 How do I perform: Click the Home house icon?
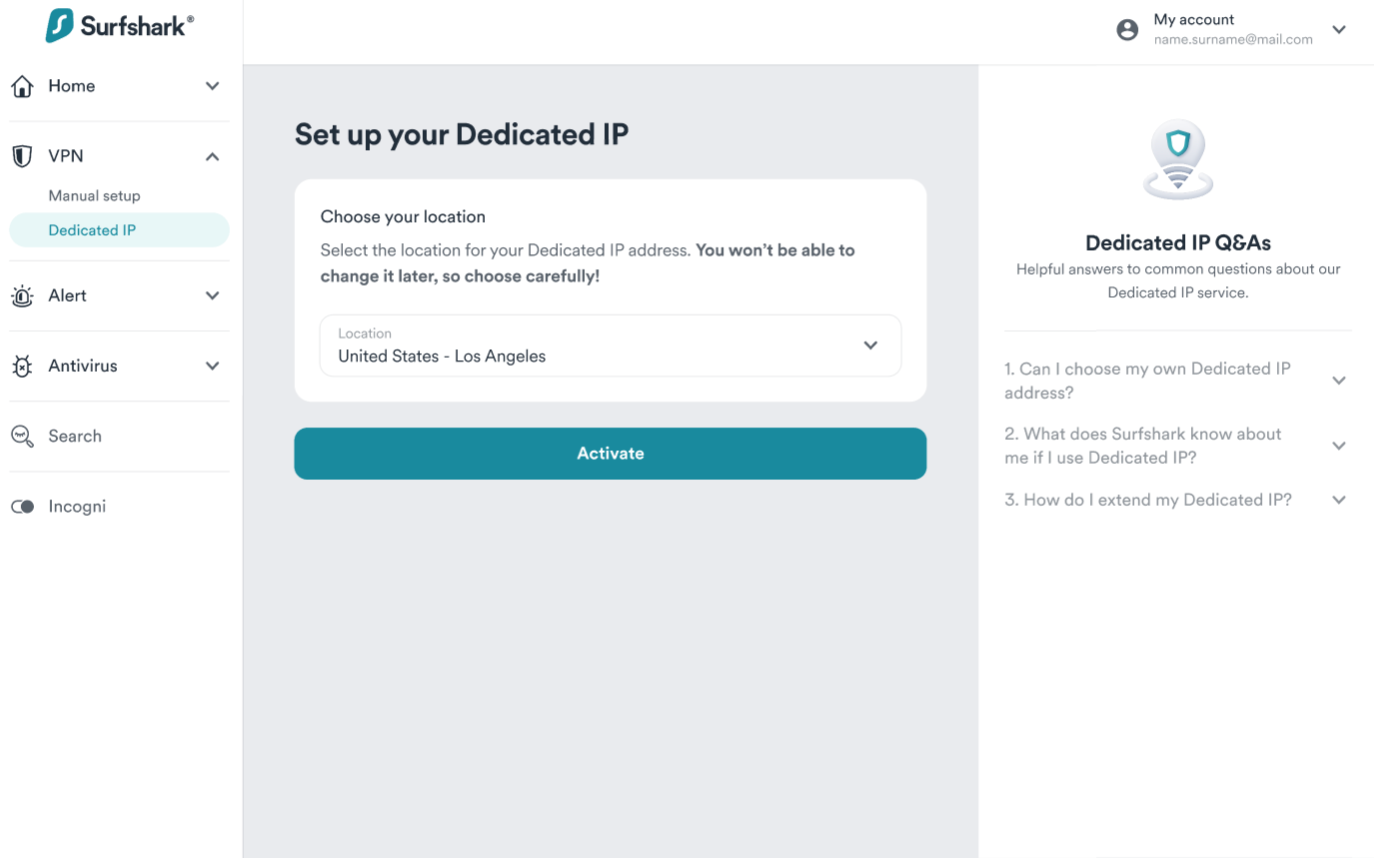point(22,87)
